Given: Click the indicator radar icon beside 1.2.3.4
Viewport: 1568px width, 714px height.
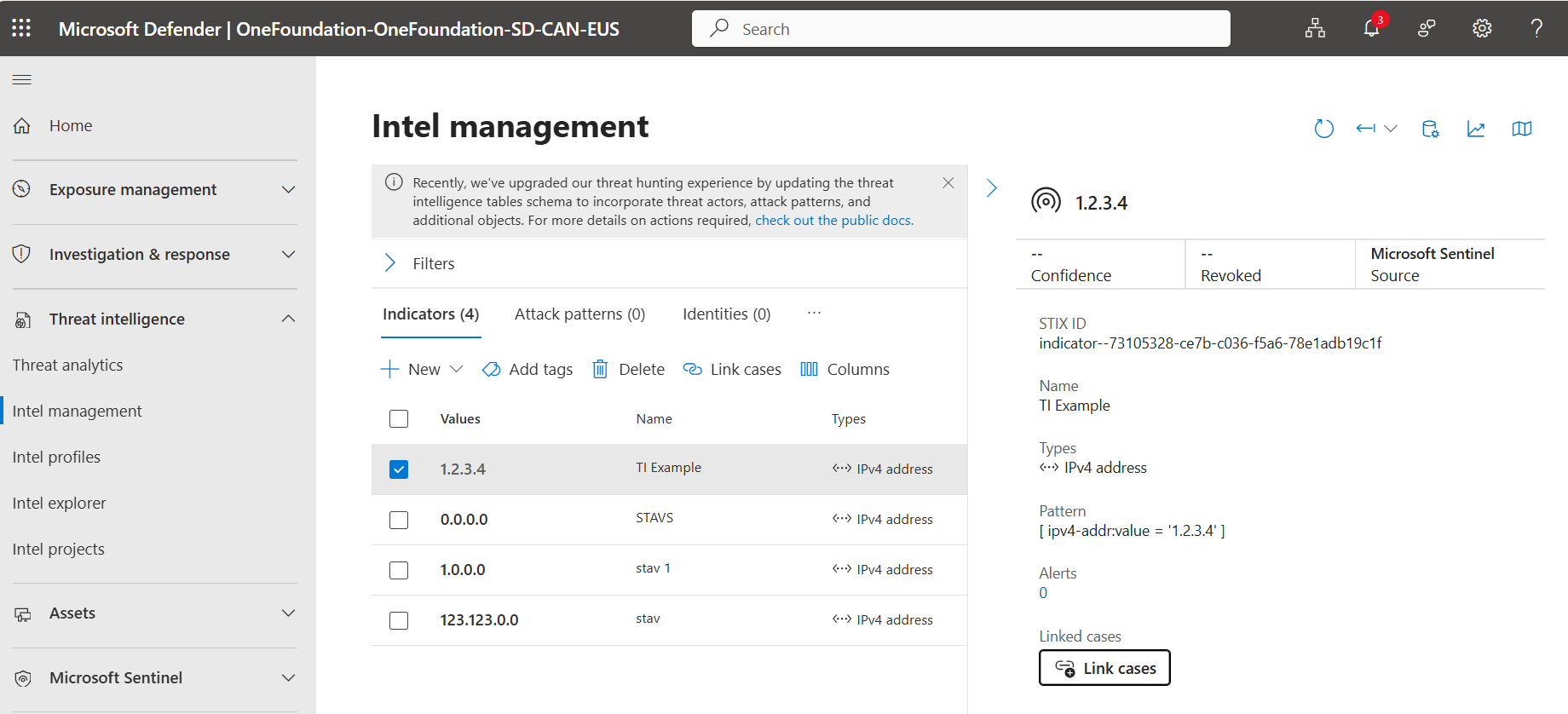Looking at the screenshot, I should tap(1046, 201).
